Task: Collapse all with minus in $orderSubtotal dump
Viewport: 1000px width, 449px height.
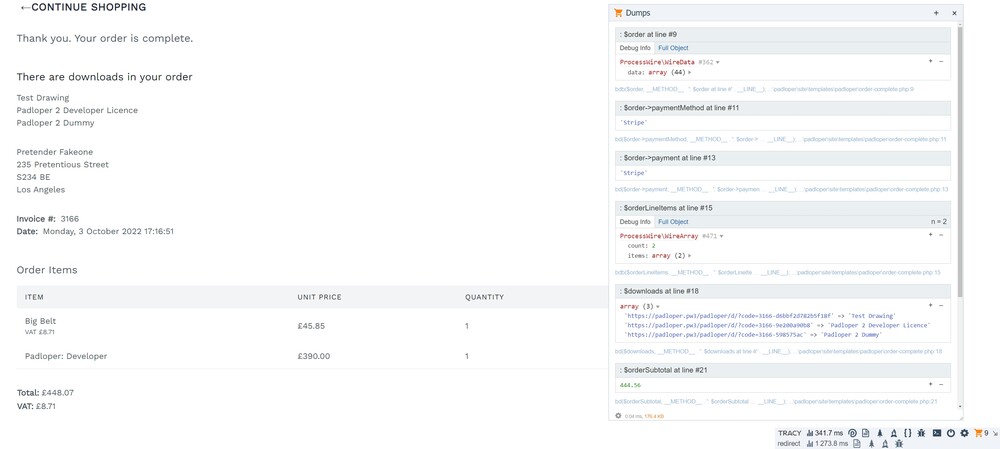Action: 941,385
